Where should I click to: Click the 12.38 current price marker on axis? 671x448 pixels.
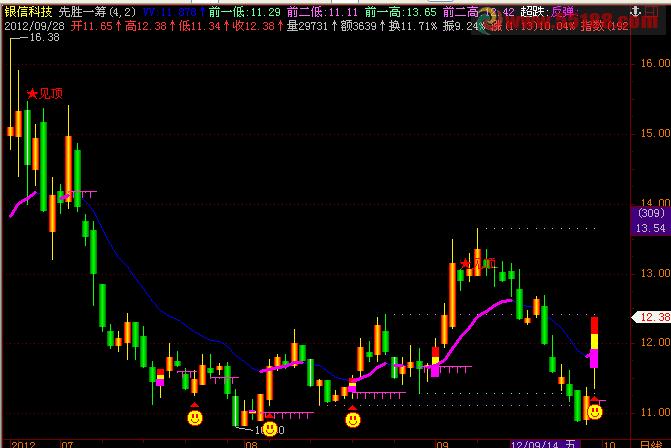[x=653, y=317]
